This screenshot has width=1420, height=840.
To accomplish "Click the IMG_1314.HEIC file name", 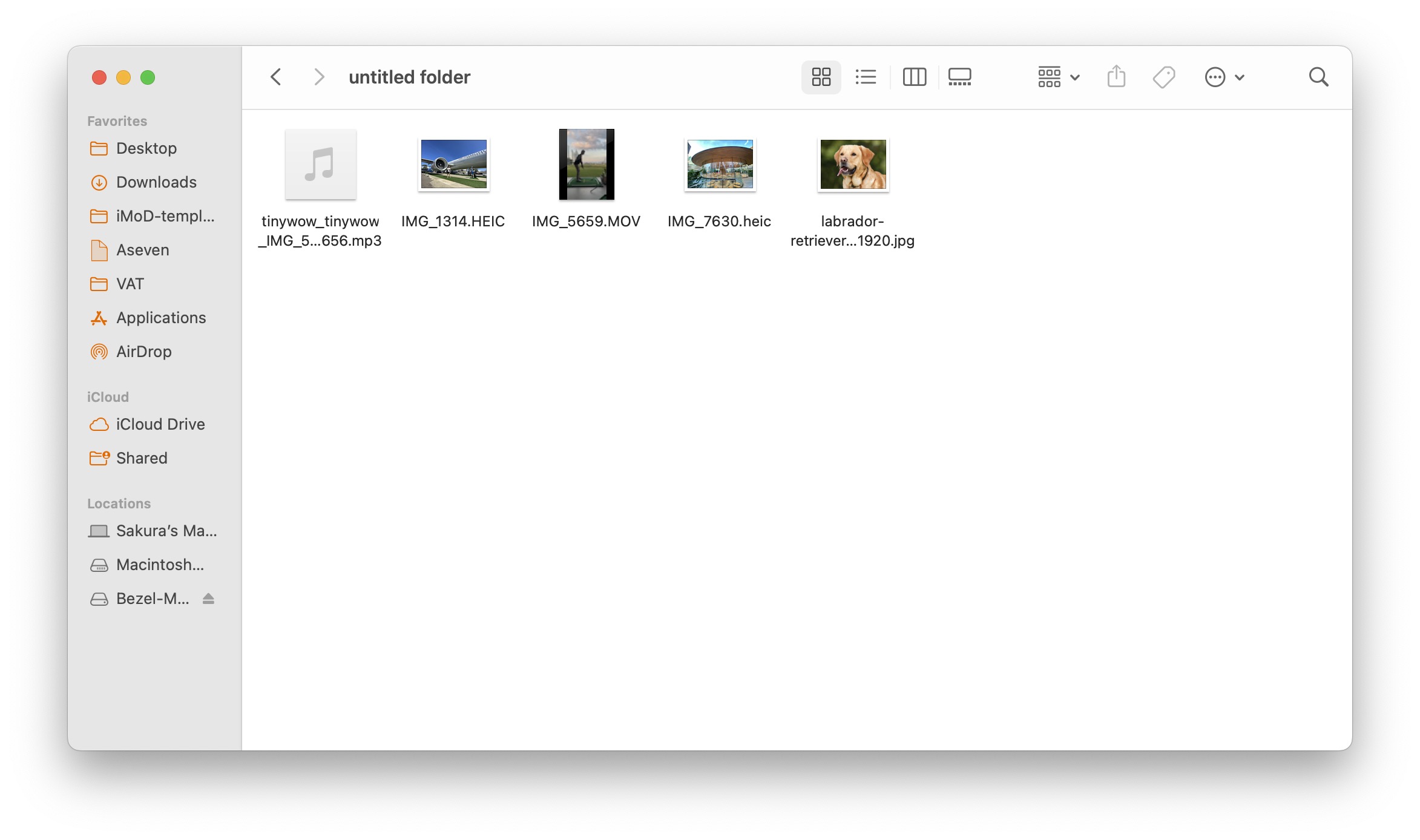I will pyautogui.click(x=453, y=221).
